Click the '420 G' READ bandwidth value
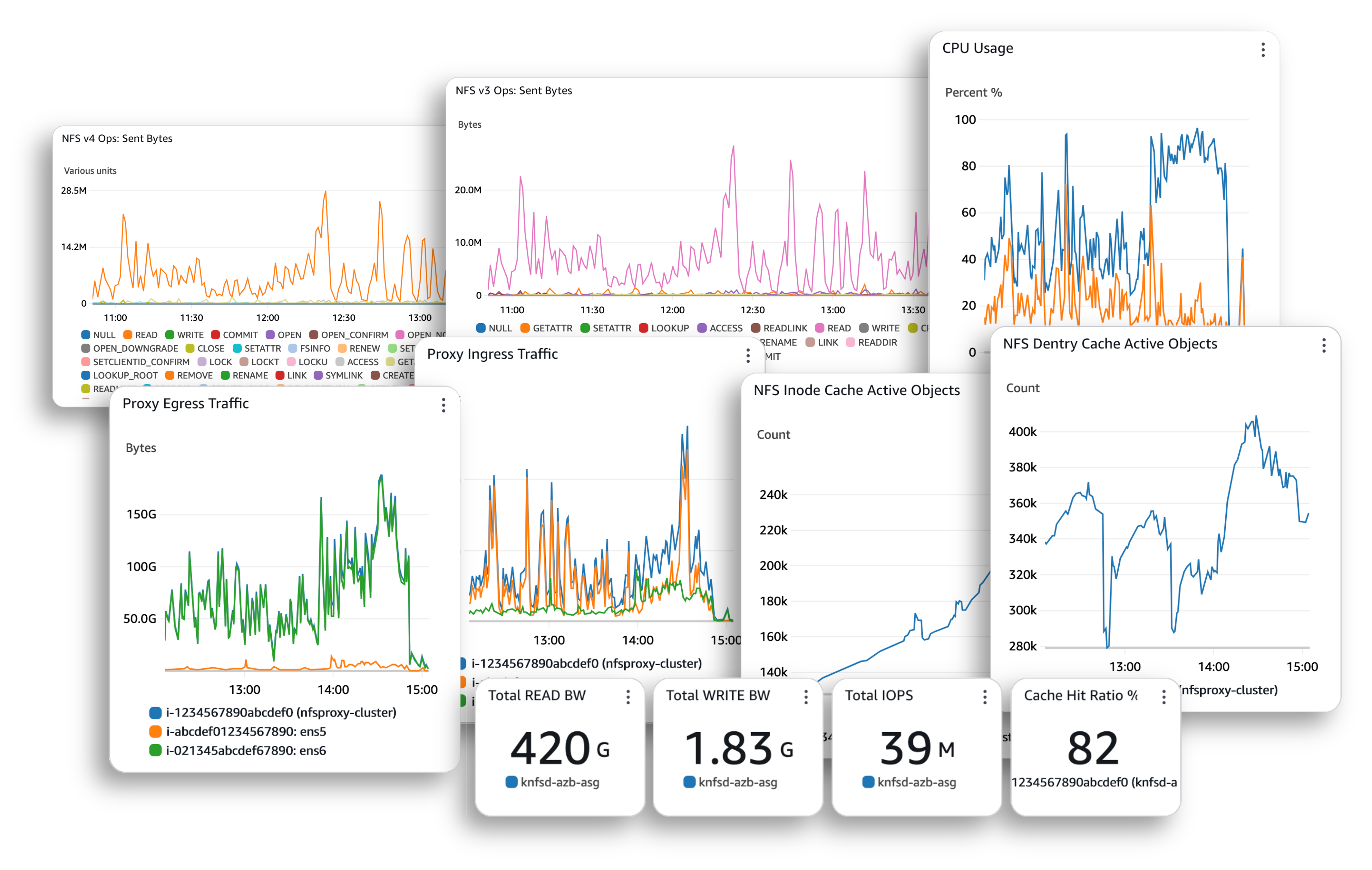This screenshot has height=870, width=1372. pos(561,748)
